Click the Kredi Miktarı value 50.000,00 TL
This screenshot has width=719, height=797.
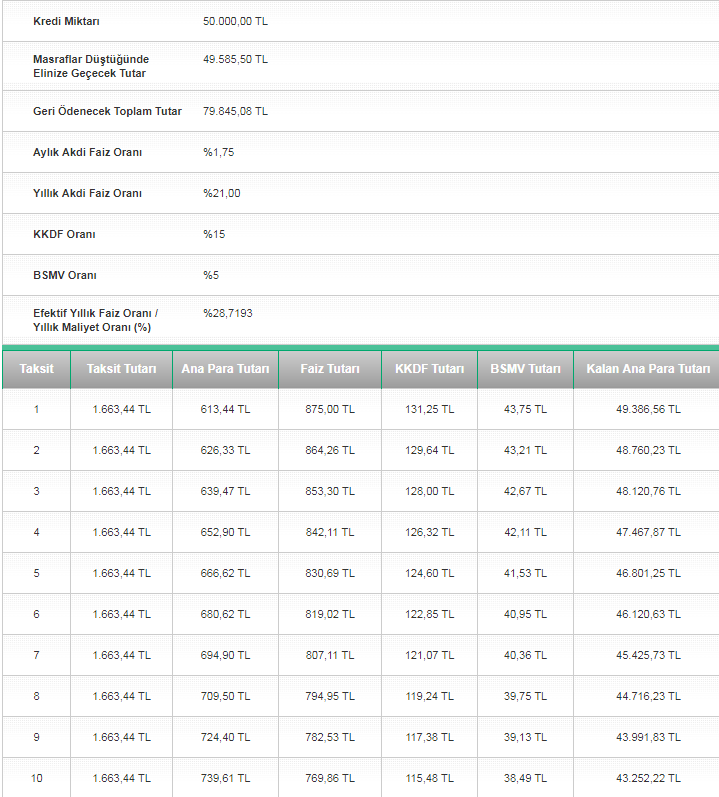(x=235, y=21)
